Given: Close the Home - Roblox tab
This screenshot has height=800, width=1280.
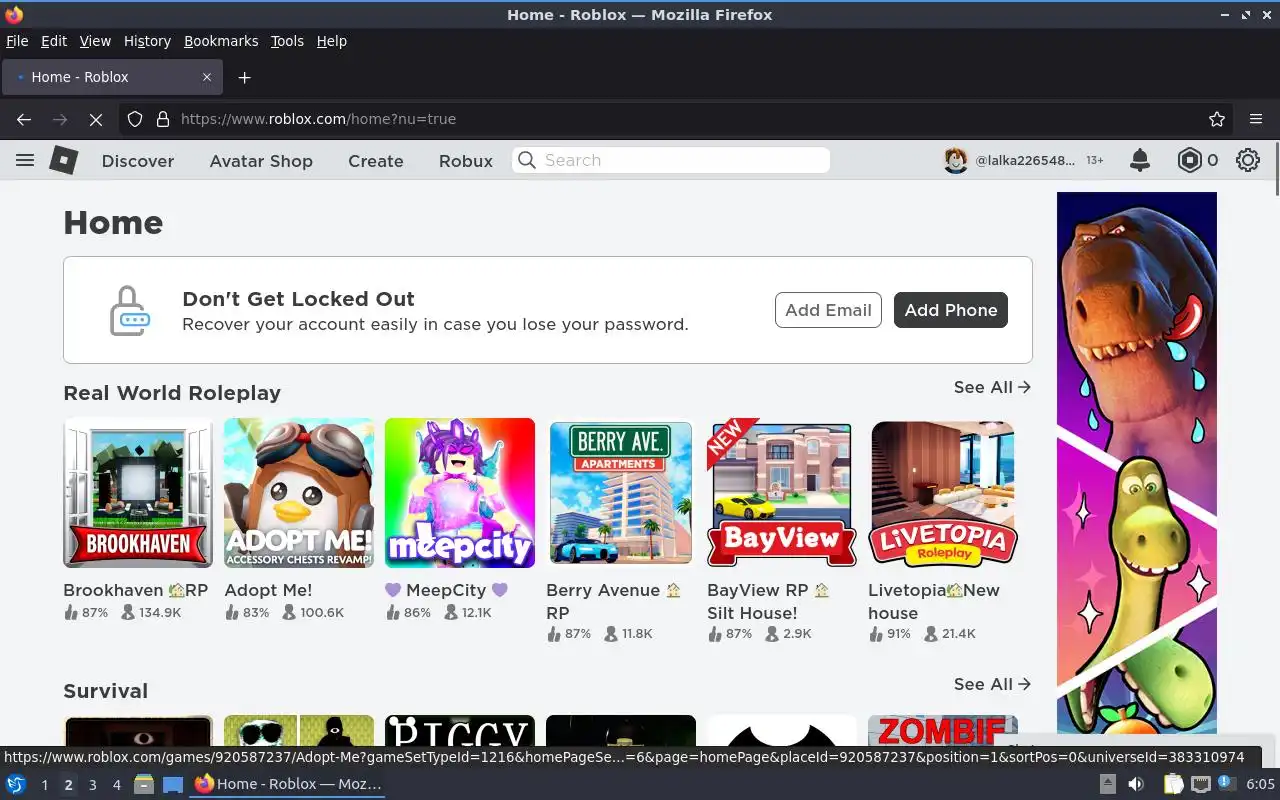Looking at the screenshot, I should [207, 77].
